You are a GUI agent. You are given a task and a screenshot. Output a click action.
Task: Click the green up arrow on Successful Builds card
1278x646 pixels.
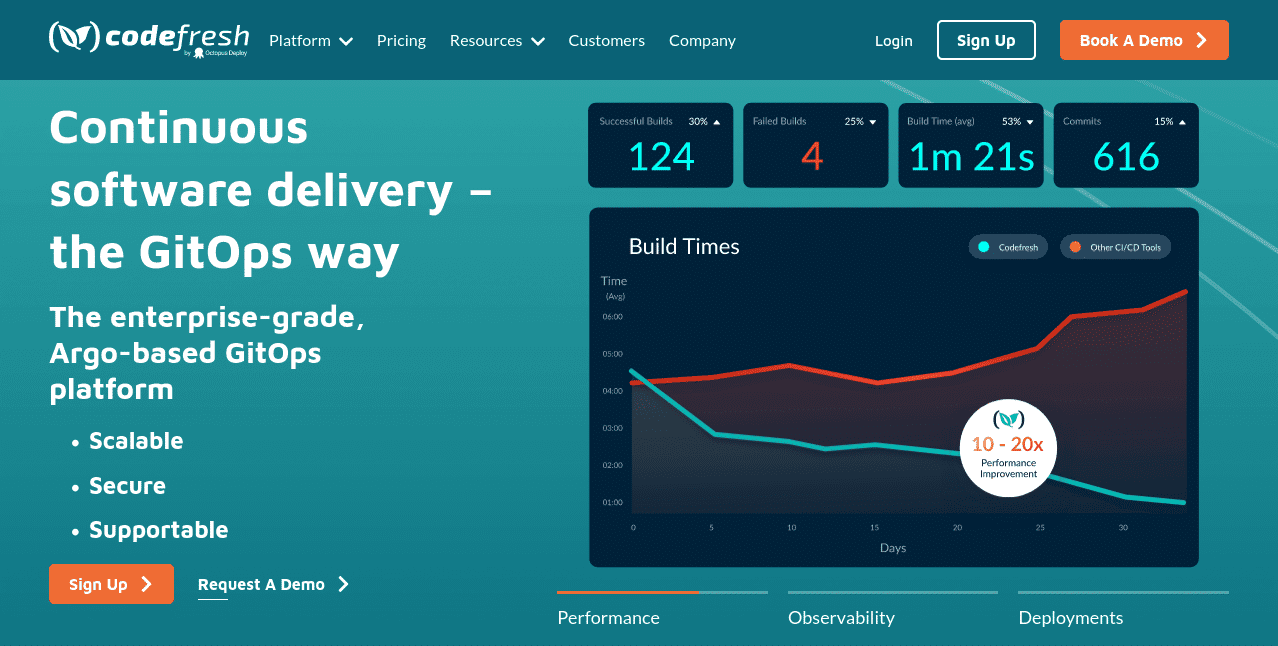tap(716, 121)
